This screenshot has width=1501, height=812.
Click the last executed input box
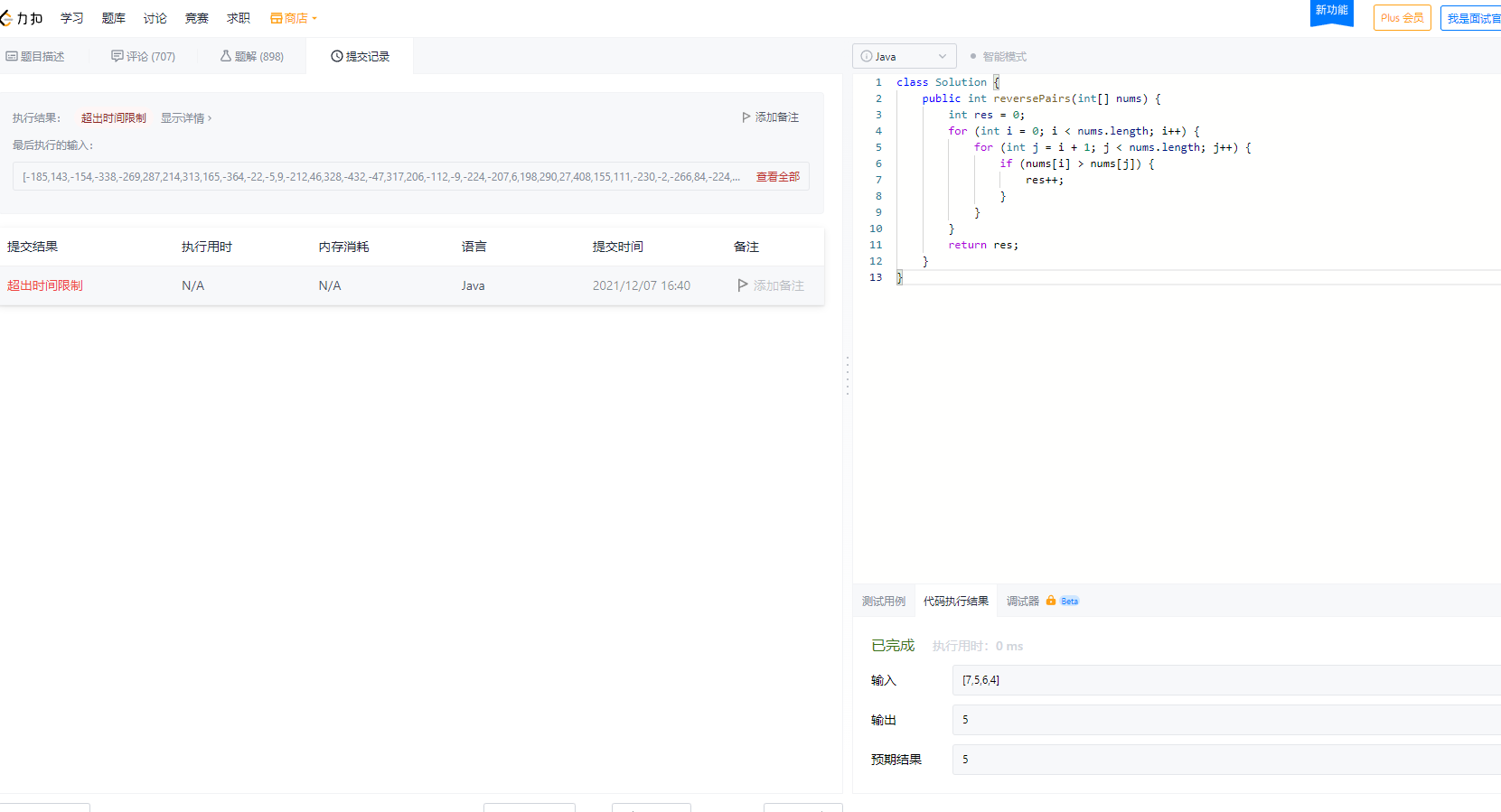click(411, 177)
